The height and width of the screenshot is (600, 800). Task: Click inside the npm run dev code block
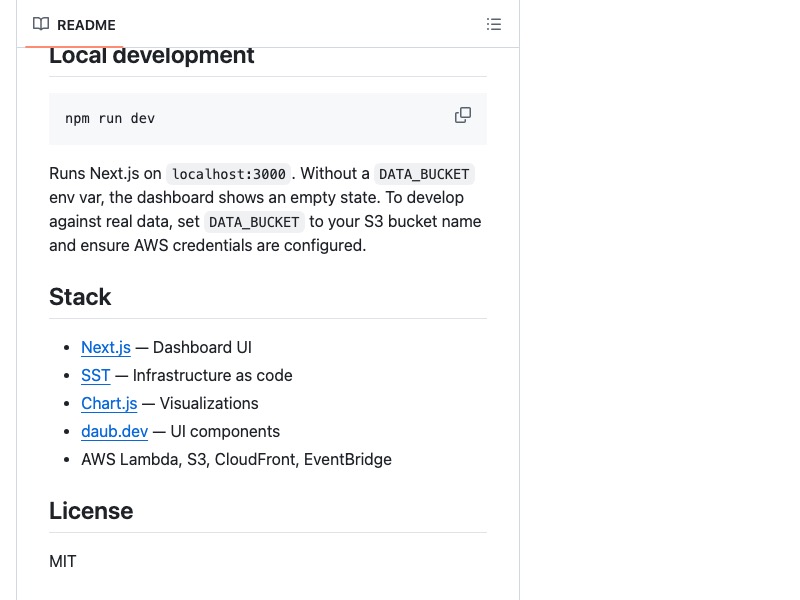click(x=110, y=118)
